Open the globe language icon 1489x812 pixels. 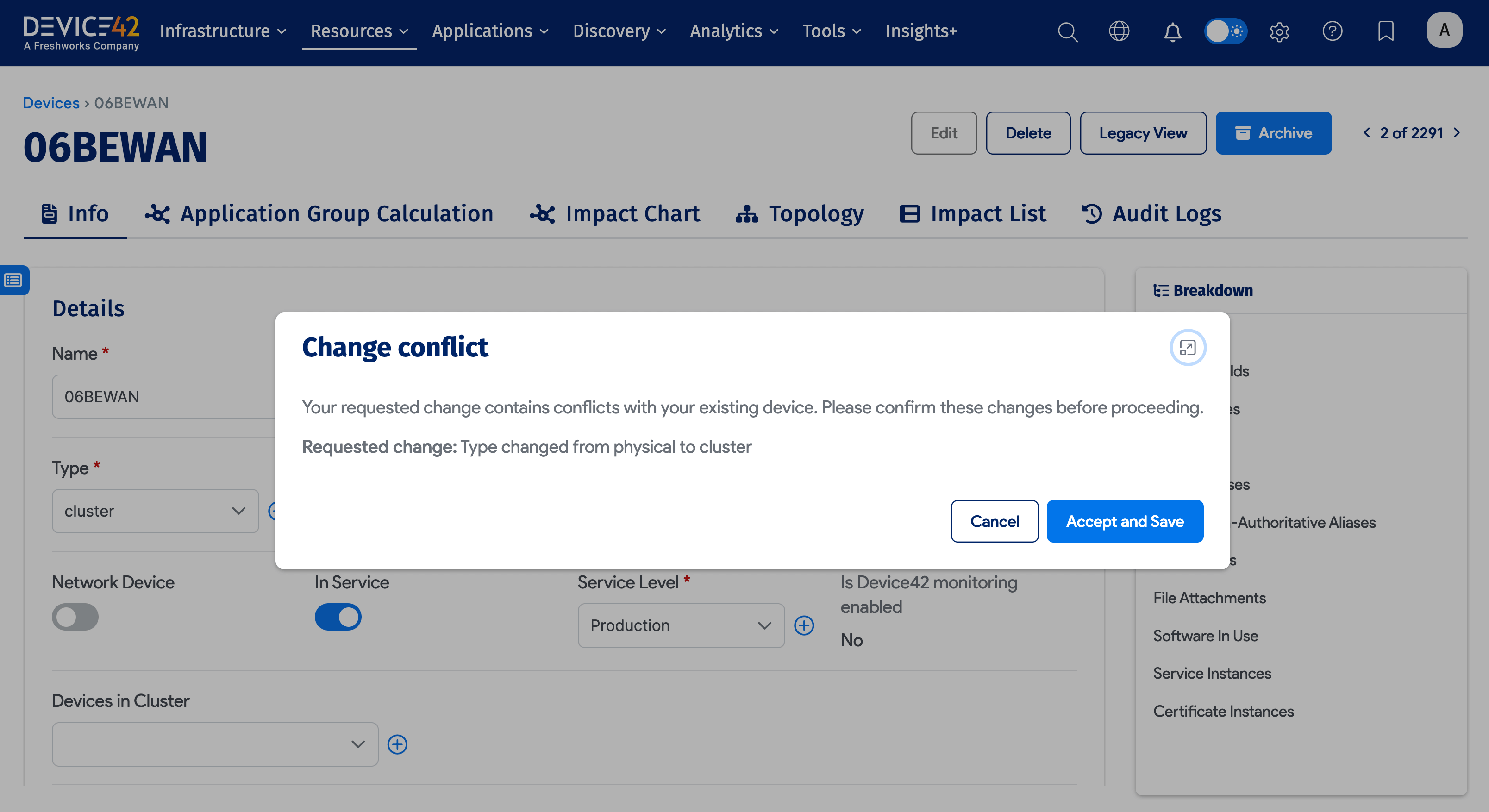pos(1119,31)
